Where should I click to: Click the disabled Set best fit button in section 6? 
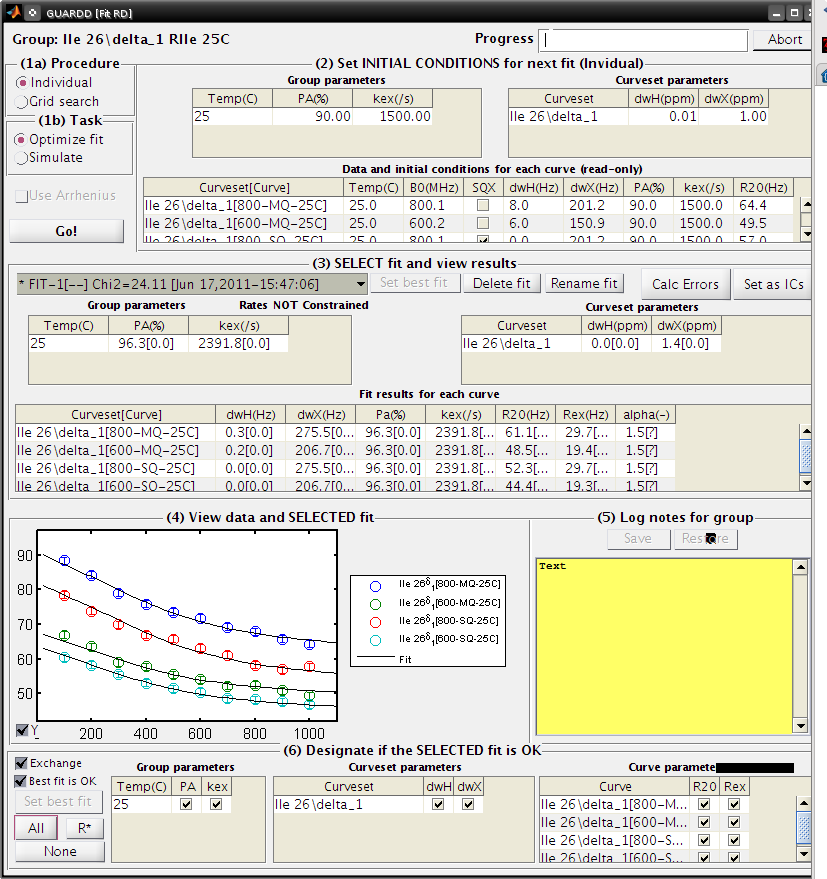[58, 802]
